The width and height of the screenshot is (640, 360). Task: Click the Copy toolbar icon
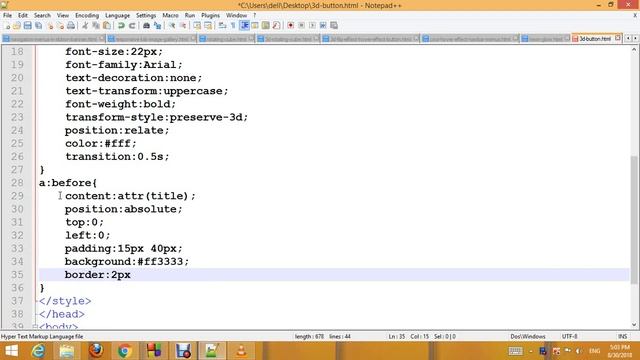96,25
